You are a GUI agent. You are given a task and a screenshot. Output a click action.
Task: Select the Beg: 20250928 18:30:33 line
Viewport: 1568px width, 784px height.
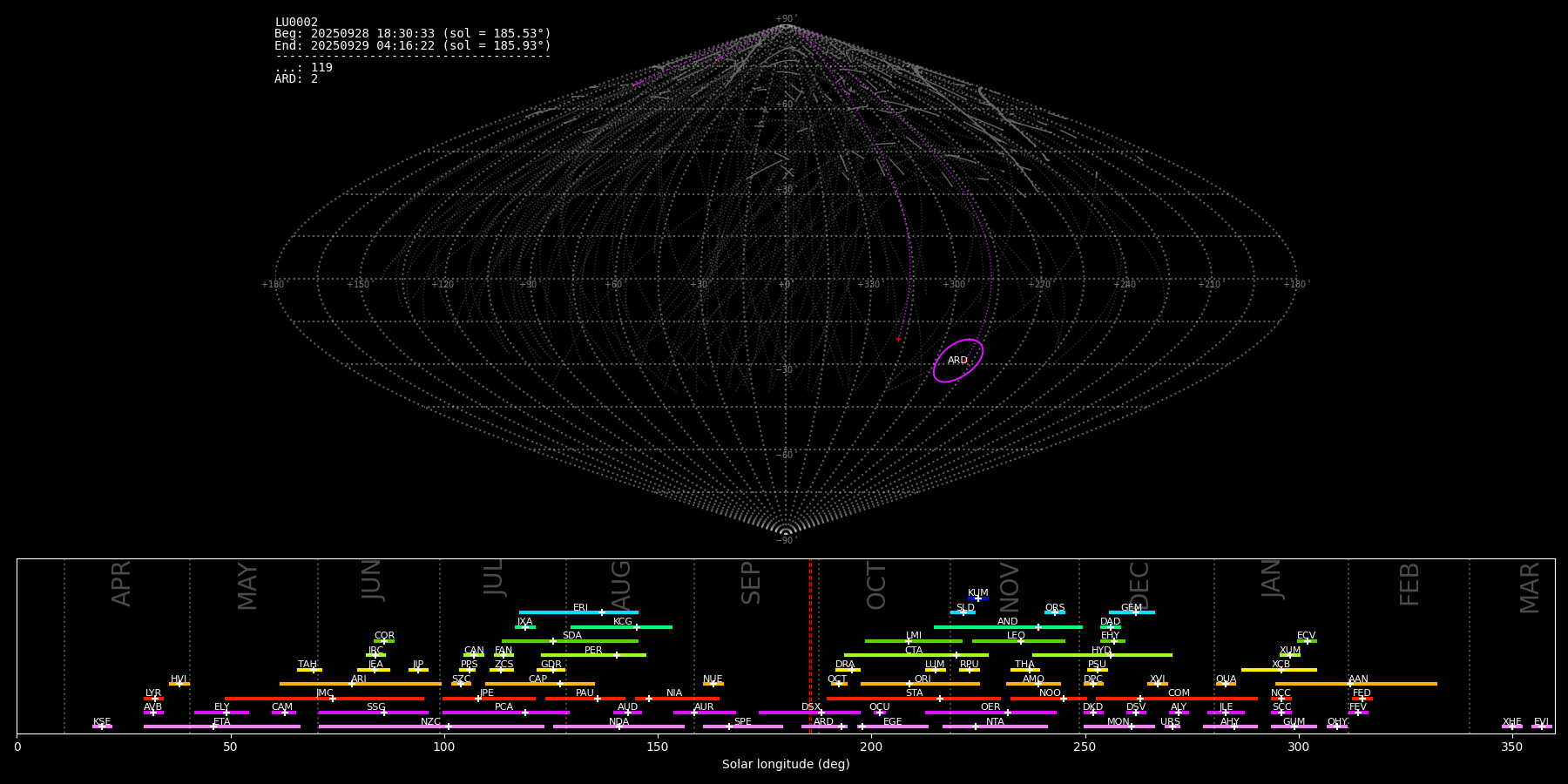413,34
